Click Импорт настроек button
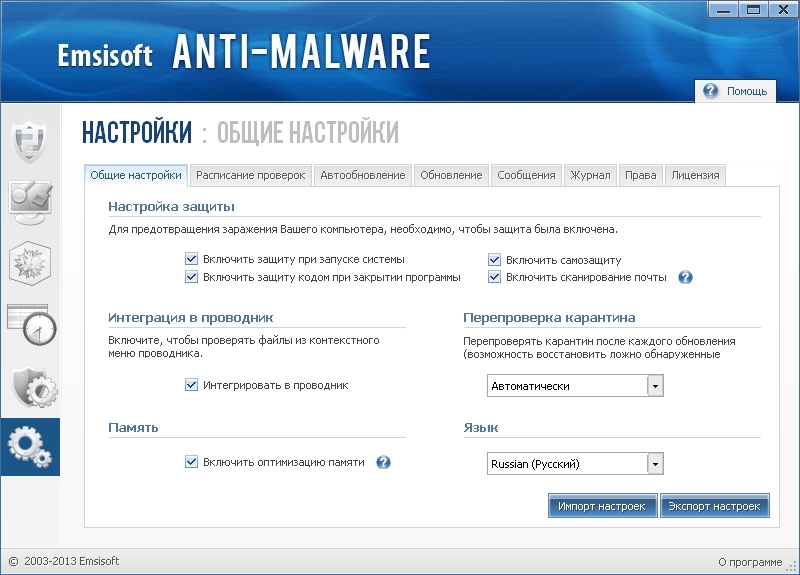Image resolution: width=800 pixels, height=575 pixels. (x=602, y=506)
